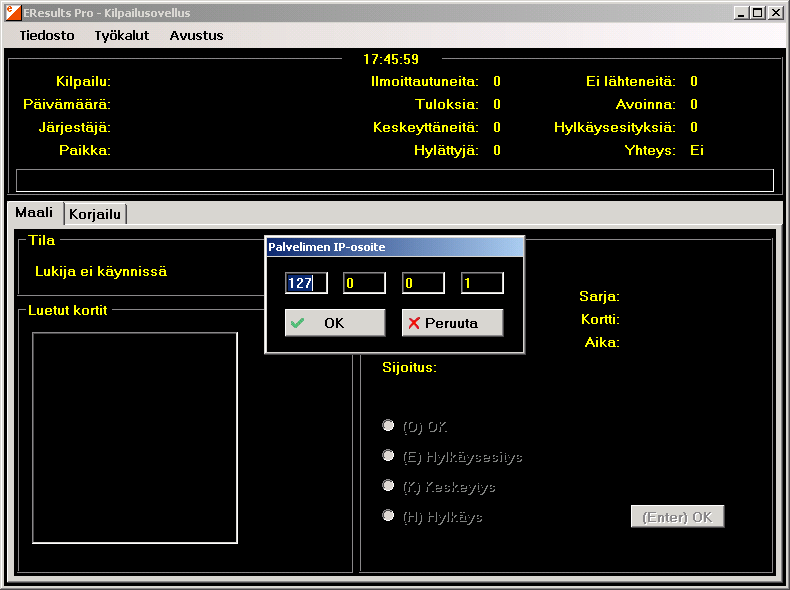
Task: Click the fourth IP octet field containing 1
Action: [x=482, y=283]
